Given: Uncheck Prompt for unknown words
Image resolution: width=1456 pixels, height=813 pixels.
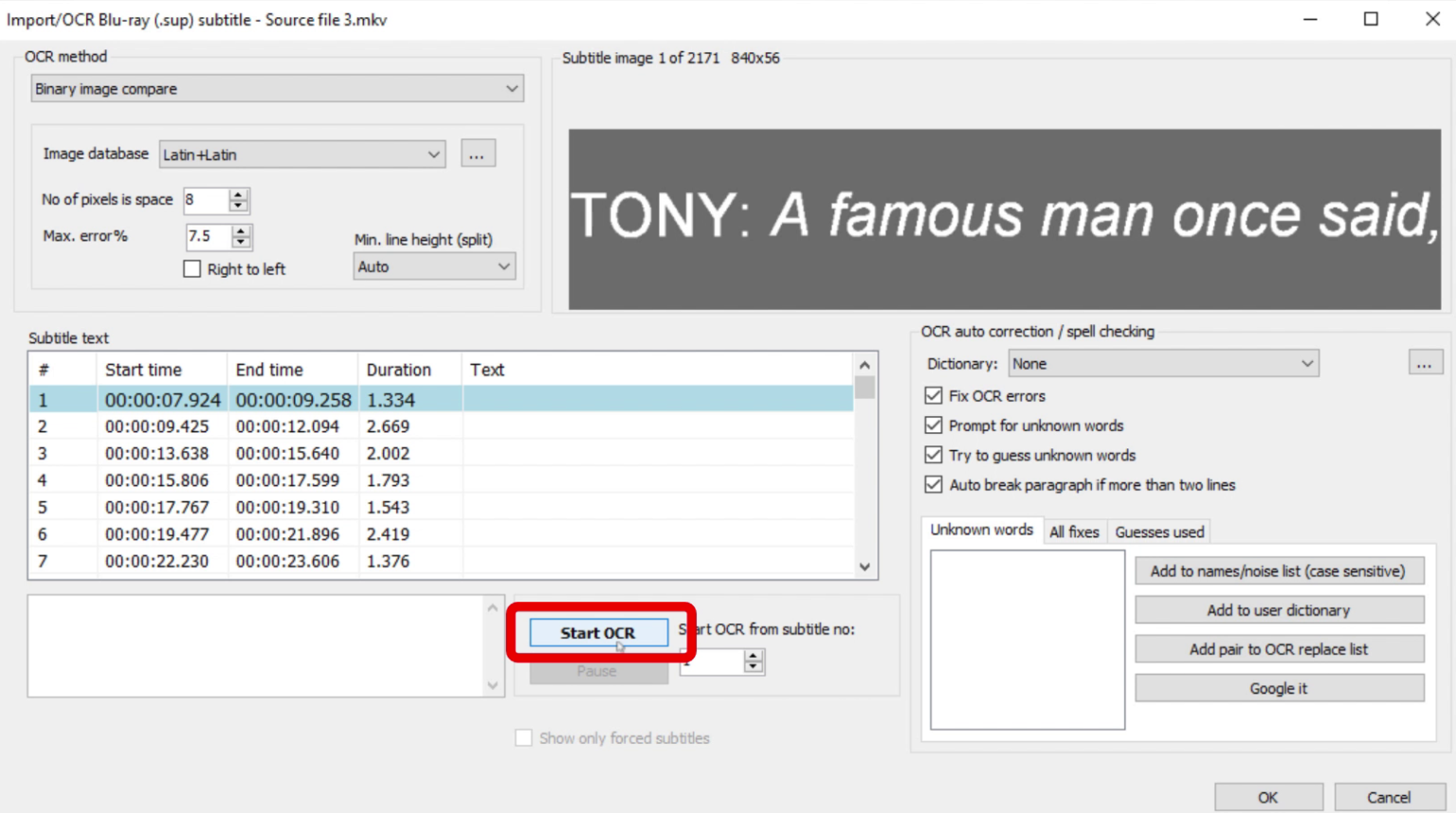Looking at the screenshot, I should 934,425.
